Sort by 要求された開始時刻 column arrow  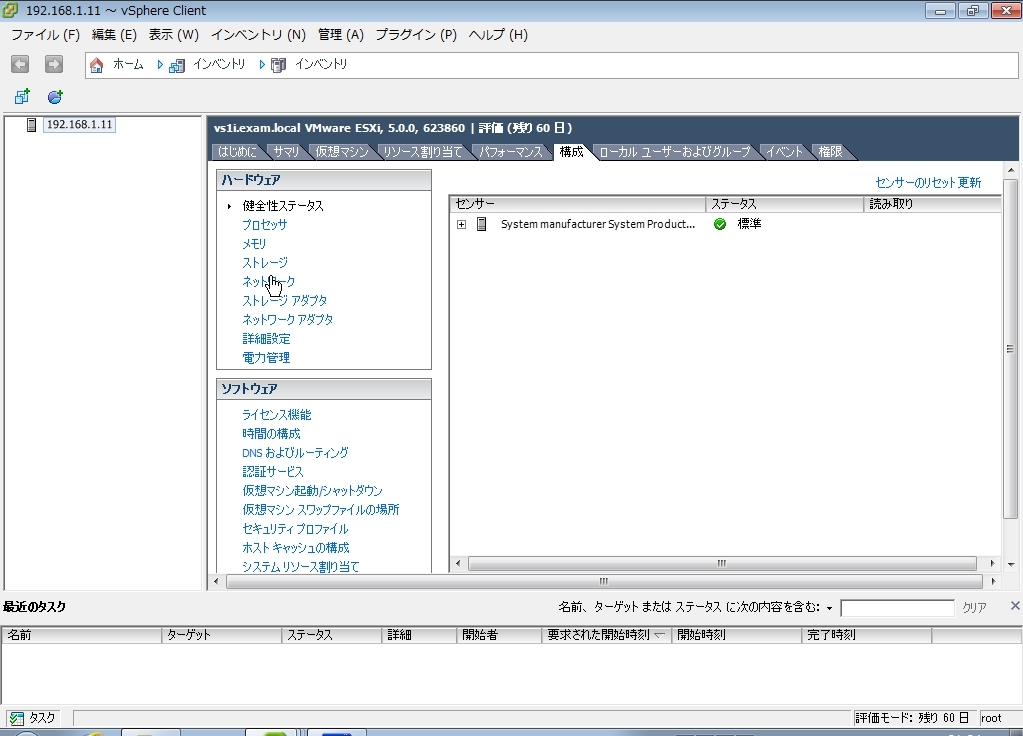coord(659,635)
